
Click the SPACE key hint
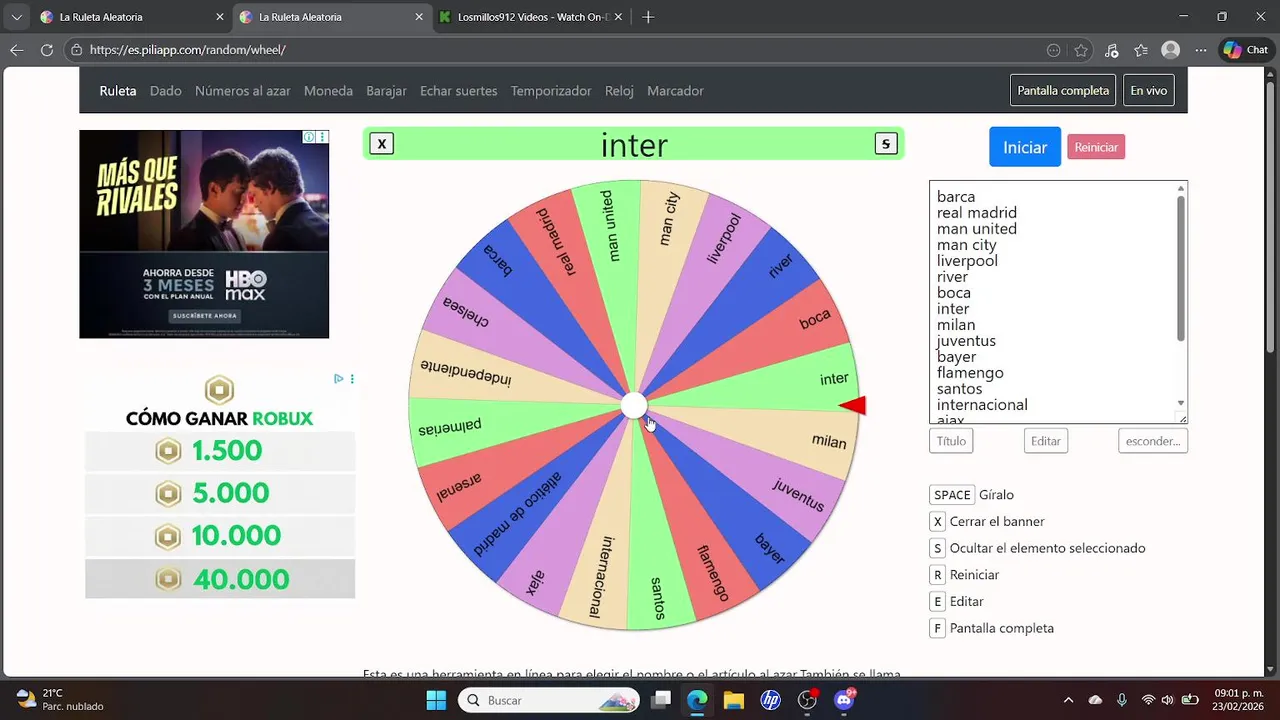pyautogui.click(x=952, y=495)
